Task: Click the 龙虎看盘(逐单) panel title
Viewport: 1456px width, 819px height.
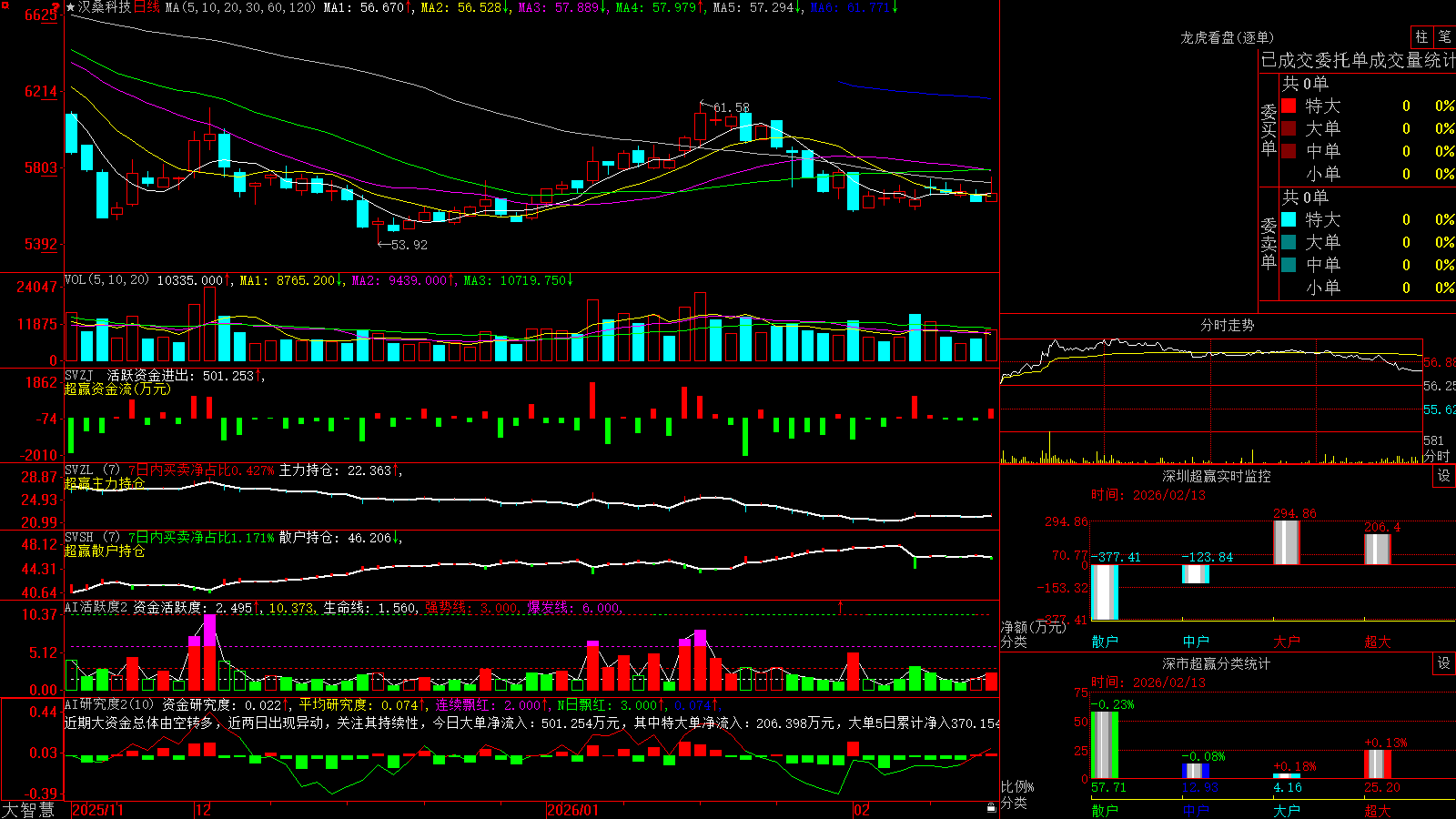Action: point(1227,37)
